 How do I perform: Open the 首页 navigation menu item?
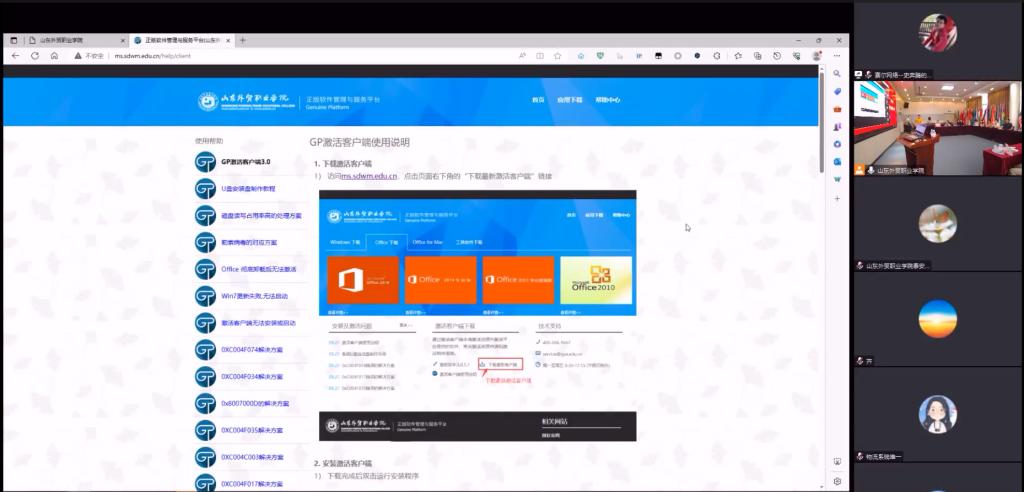pyautogui.click(x=538, y=100)
